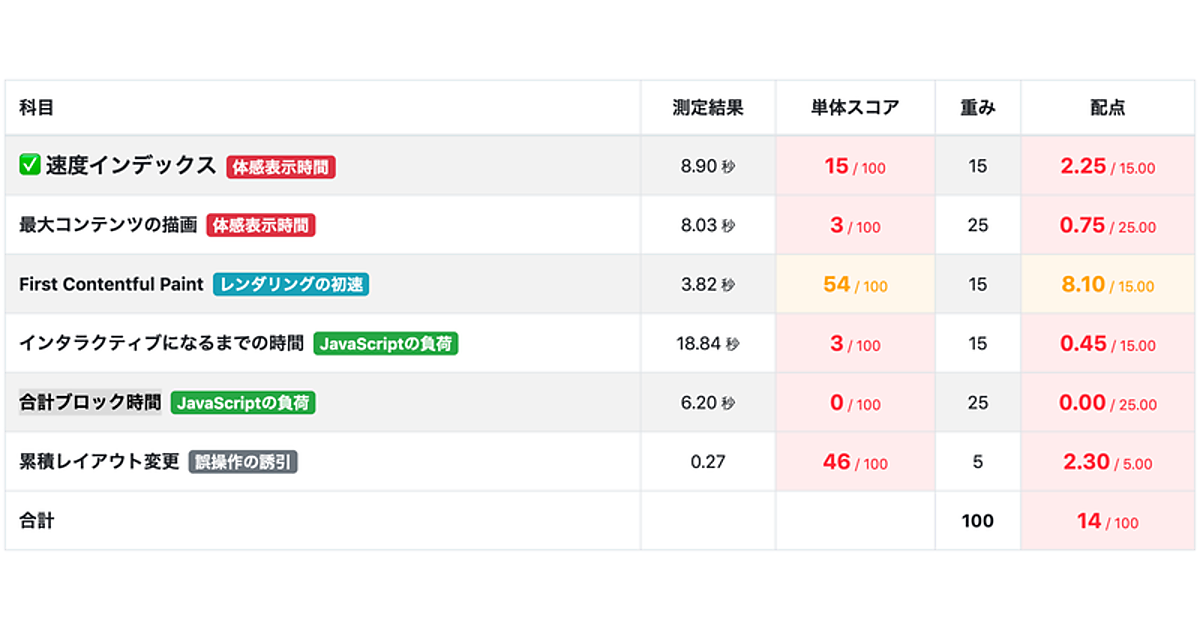Click the blue レンダリングの初速 badge
The width and height of the screenshot is (1200, 630).
[291, 285]
